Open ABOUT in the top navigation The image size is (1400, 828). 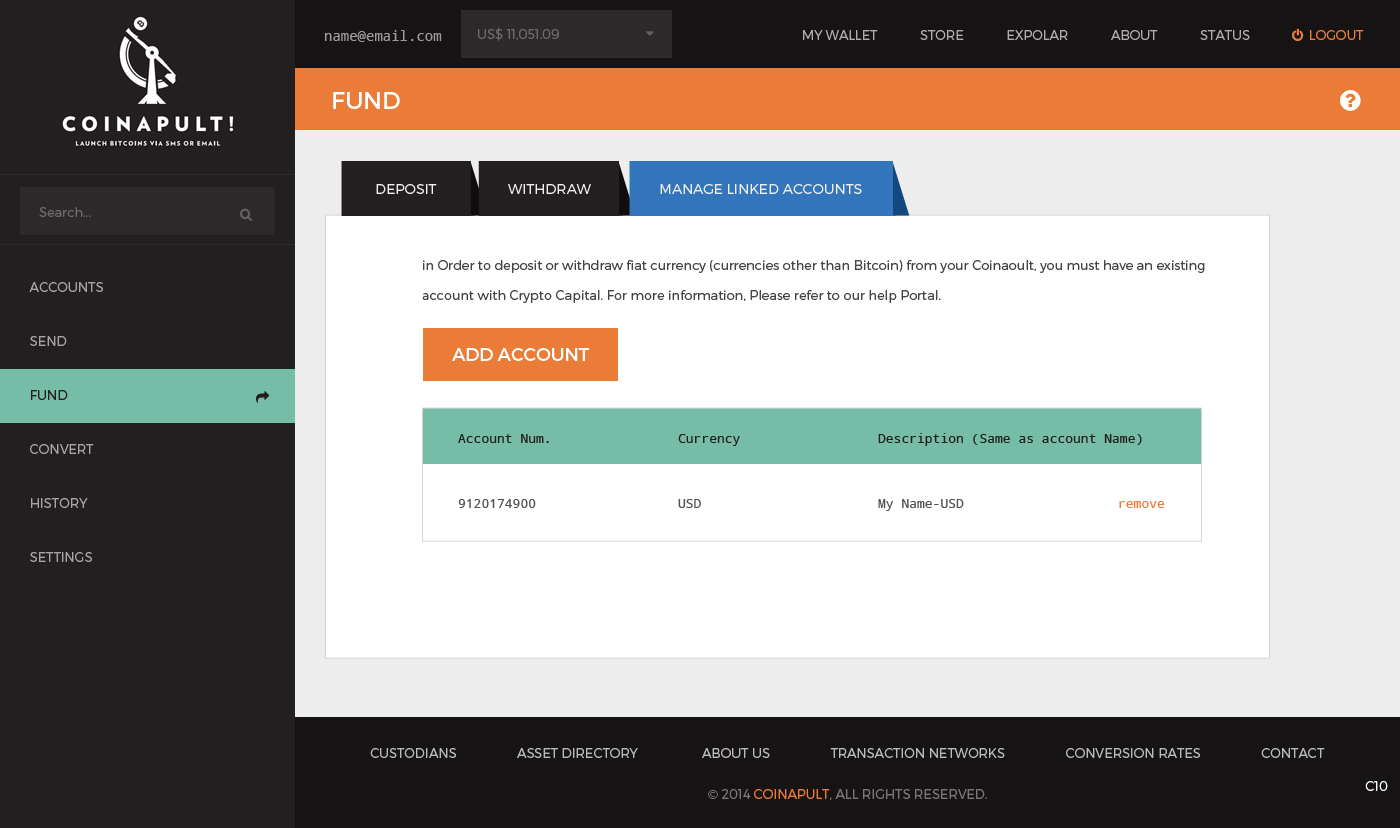tap(1134, 35)
